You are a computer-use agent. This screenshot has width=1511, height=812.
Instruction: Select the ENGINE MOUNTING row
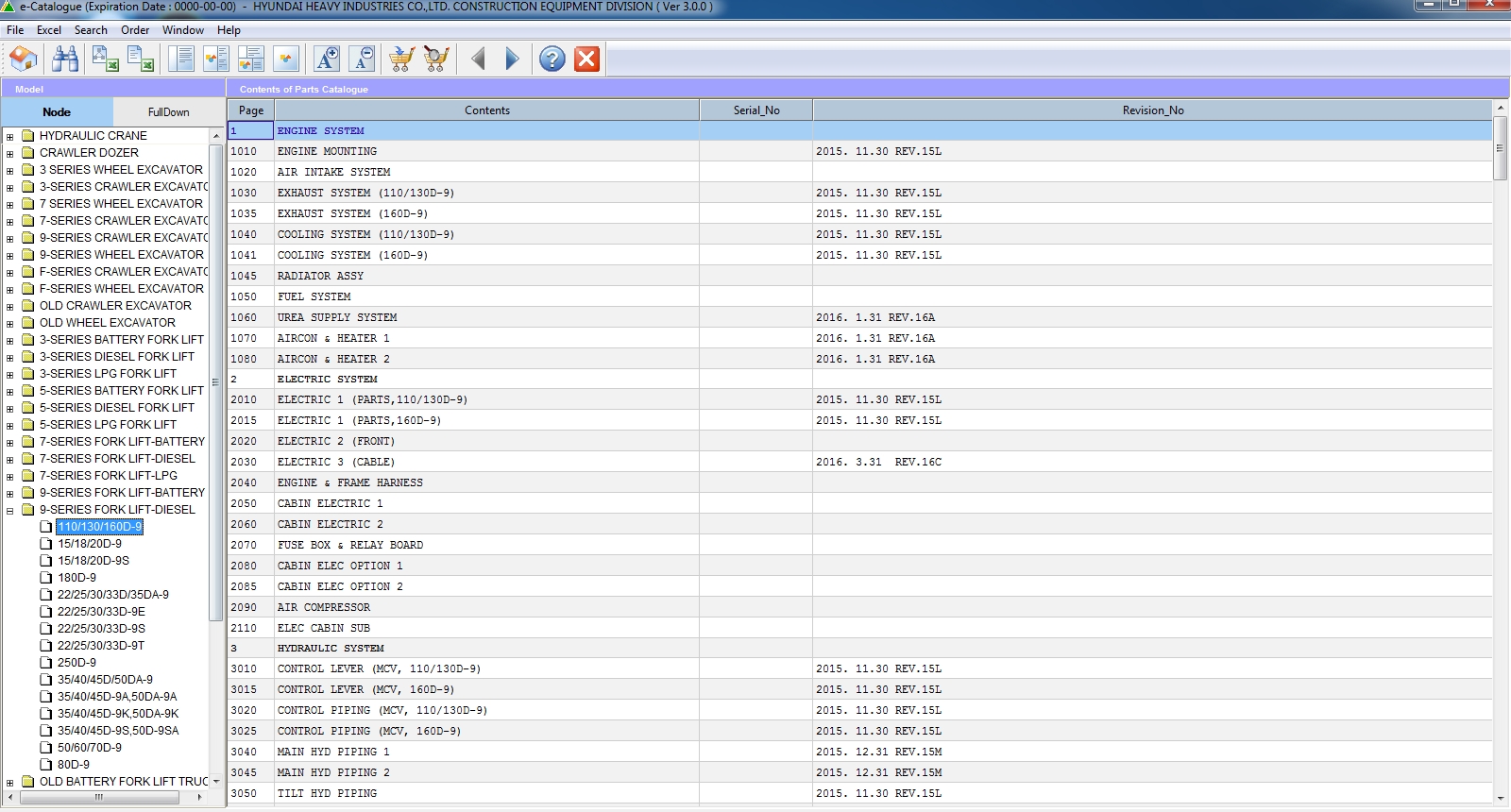click(x=860, y=151)
